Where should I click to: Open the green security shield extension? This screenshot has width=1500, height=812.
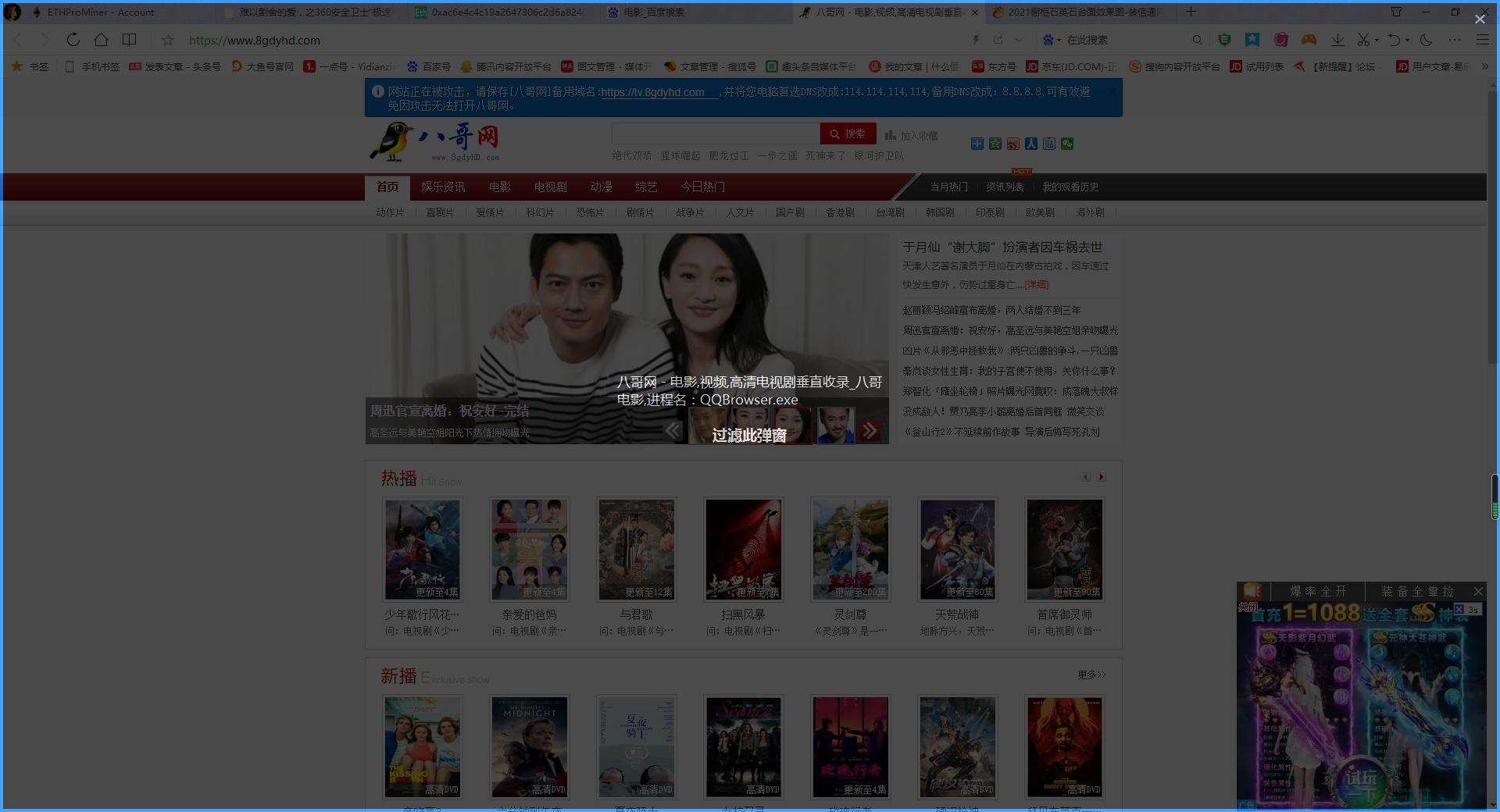[1225, 40]
